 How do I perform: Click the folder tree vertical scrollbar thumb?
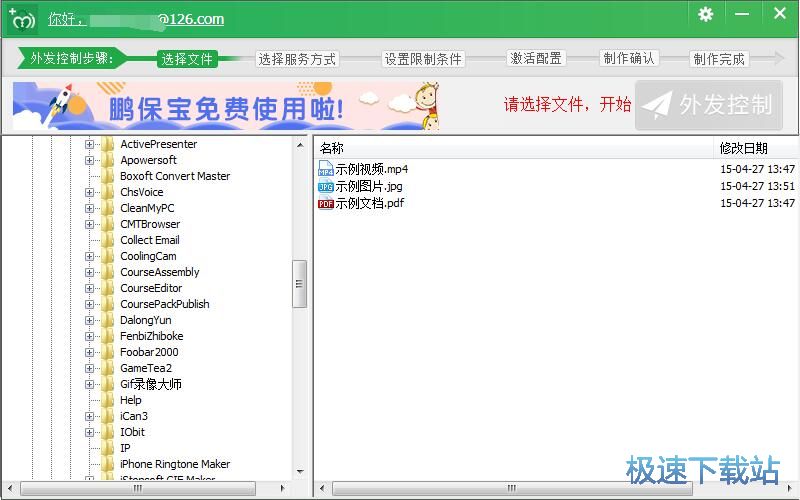pyautogui.click(x=299, y=284)
